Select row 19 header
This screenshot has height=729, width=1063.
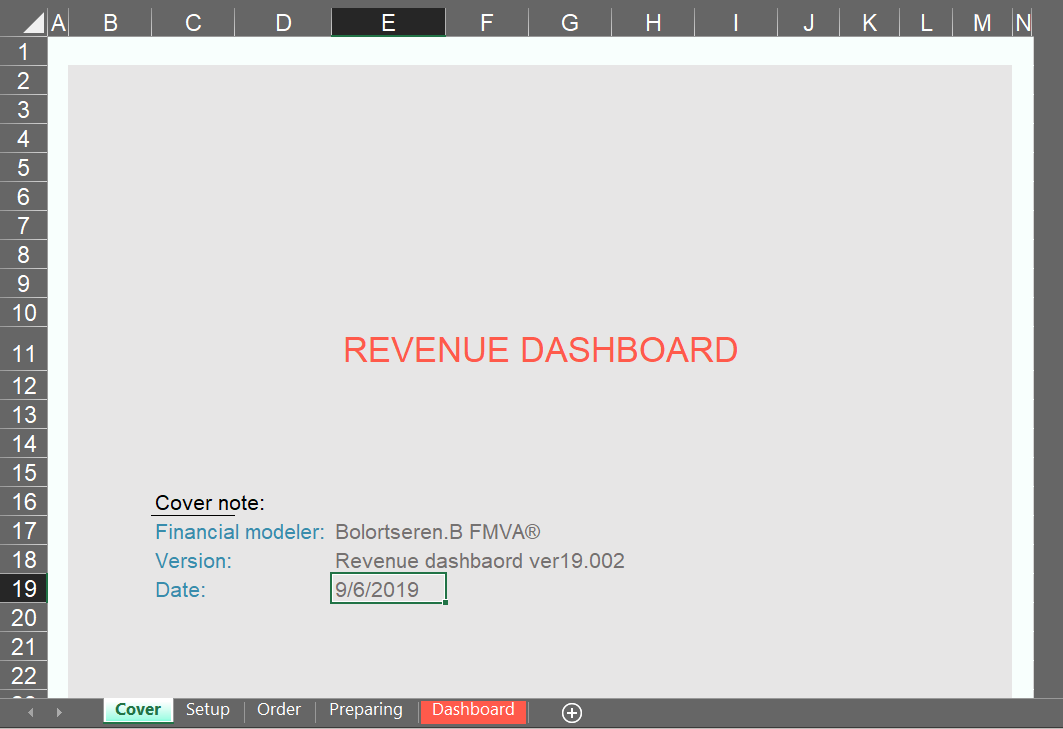[24, 589]
